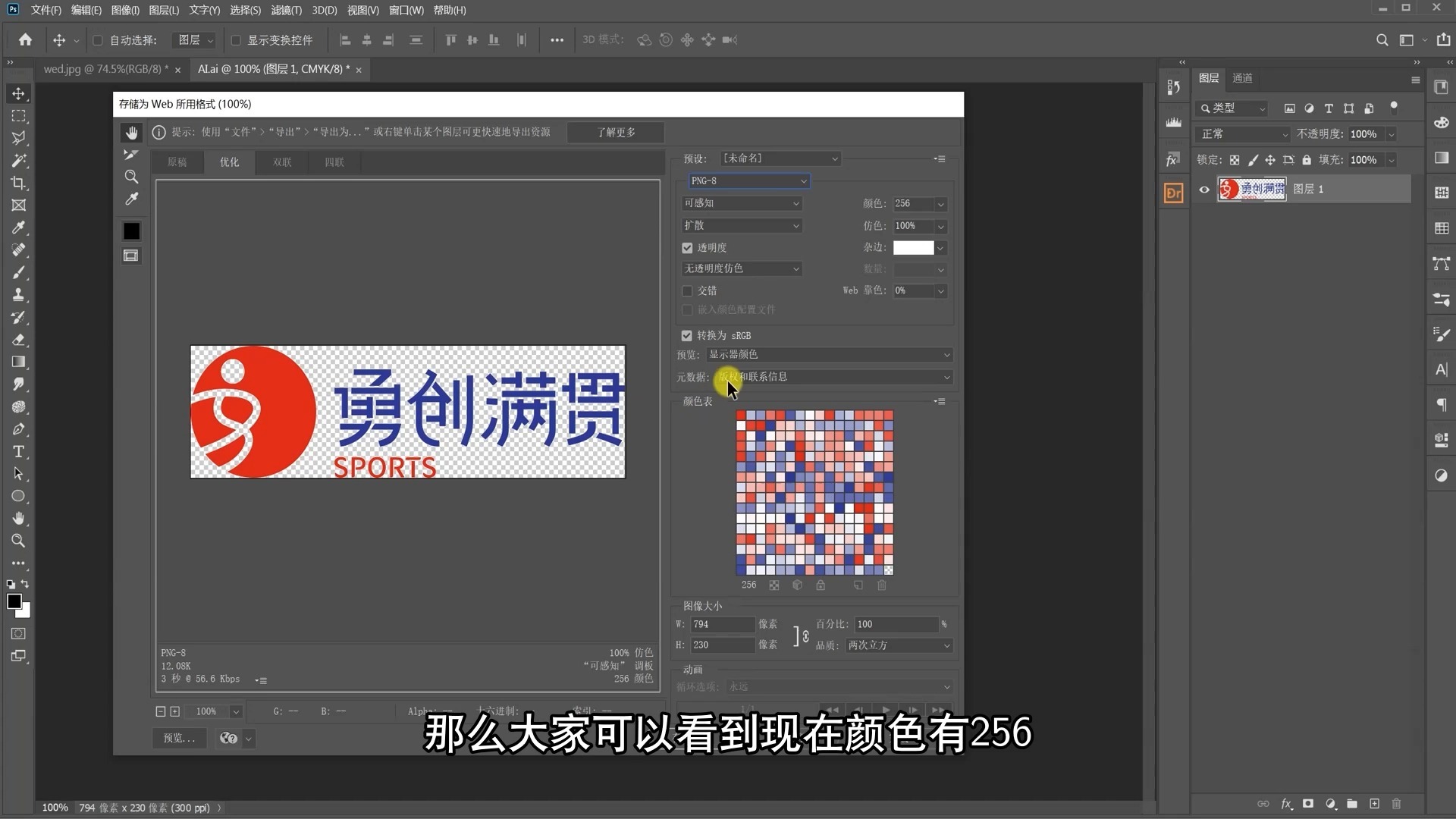
Task: Select the Type tool
Action: [19, 451]
